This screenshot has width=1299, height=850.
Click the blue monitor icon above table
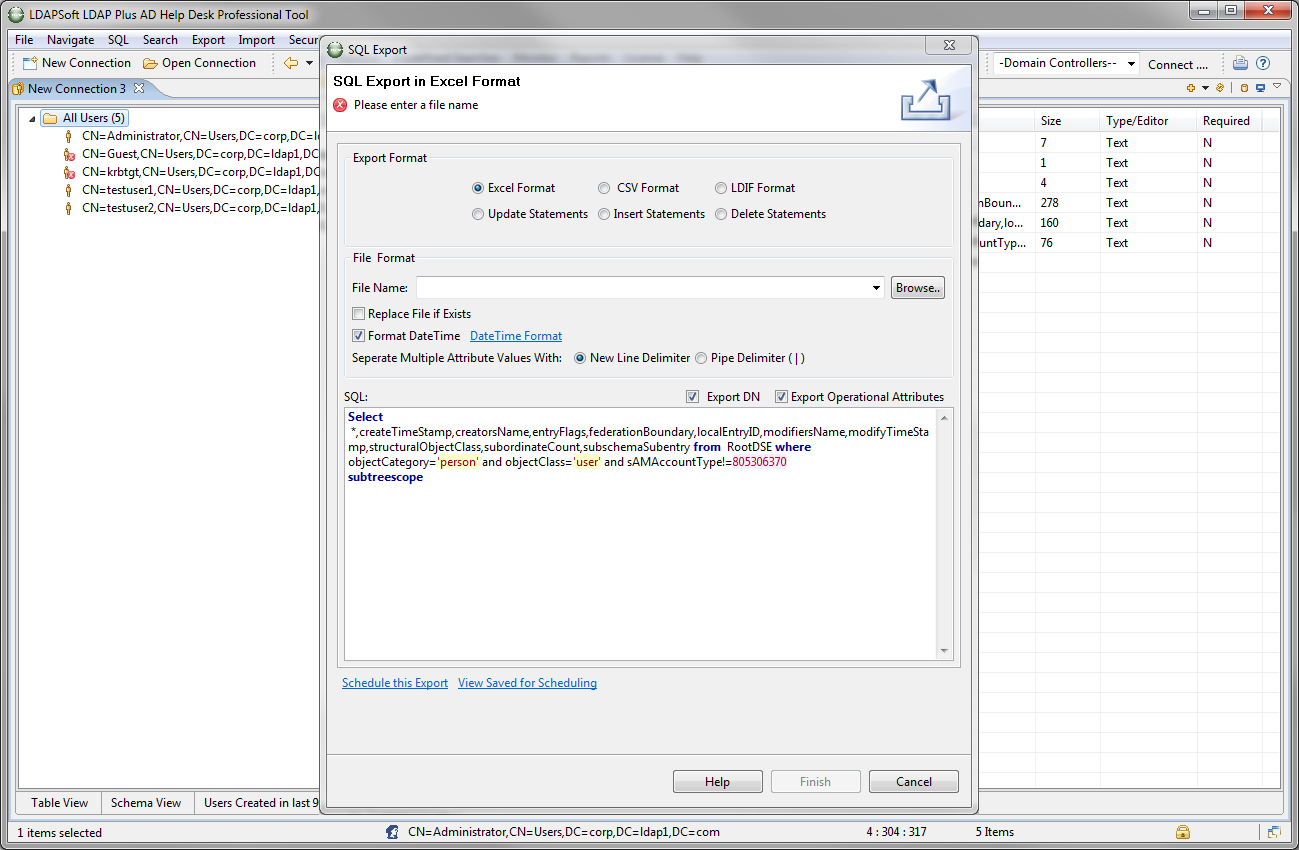pos(1260,88)
